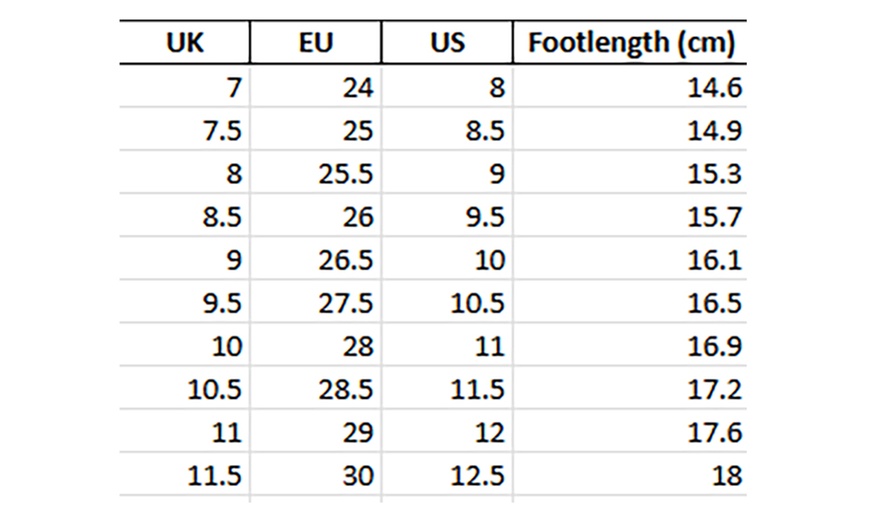Screen dimensions: 870x524
Task: Click the UK column header
Action: [185, 44]
